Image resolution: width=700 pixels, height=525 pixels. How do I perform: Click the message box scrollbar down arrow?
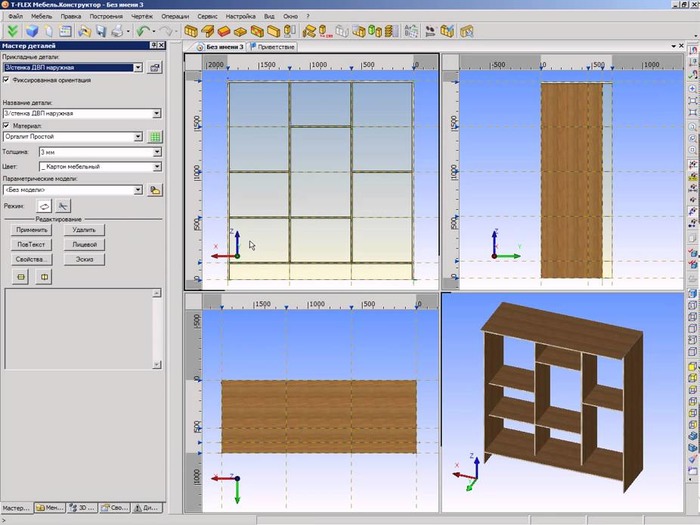point(157,364)
